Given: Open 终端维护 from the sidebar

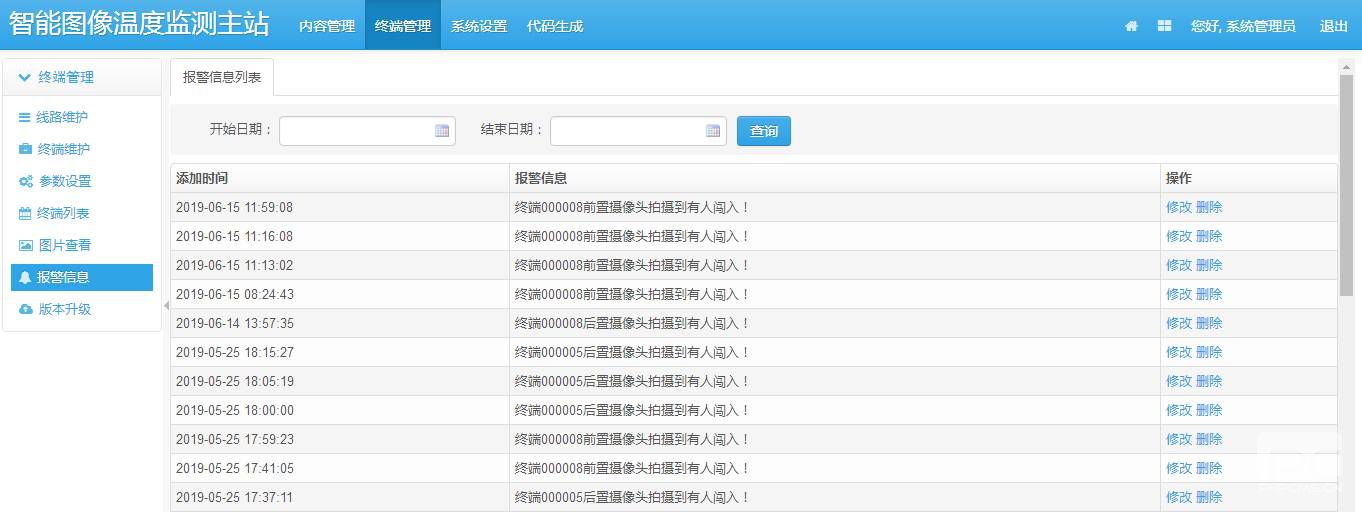Looking at the screenshot, I should (63, 149).
